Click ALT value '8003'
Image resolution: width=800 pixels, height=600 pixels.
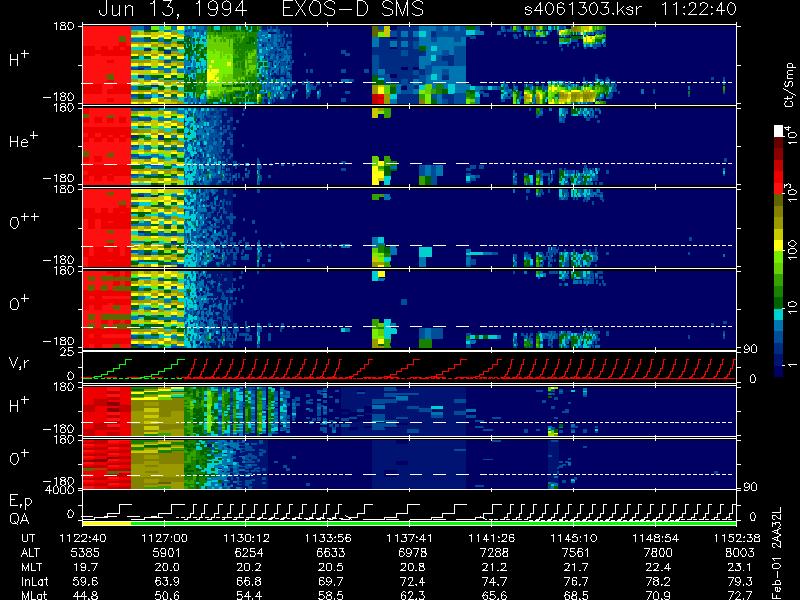(x=739, y=553)
